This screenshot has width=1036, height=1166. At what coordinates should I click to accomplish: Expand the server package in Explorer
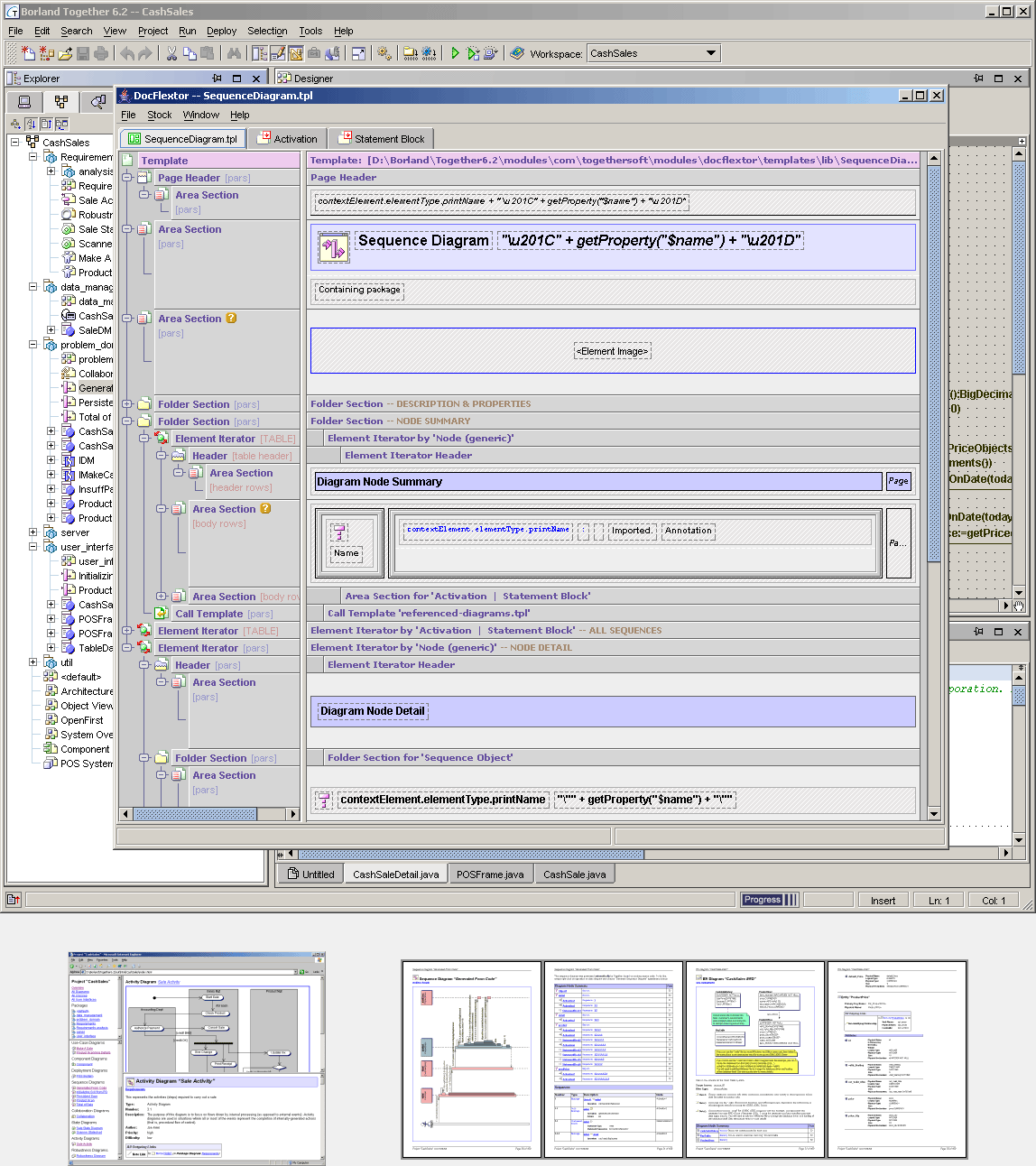click(33, 532)
